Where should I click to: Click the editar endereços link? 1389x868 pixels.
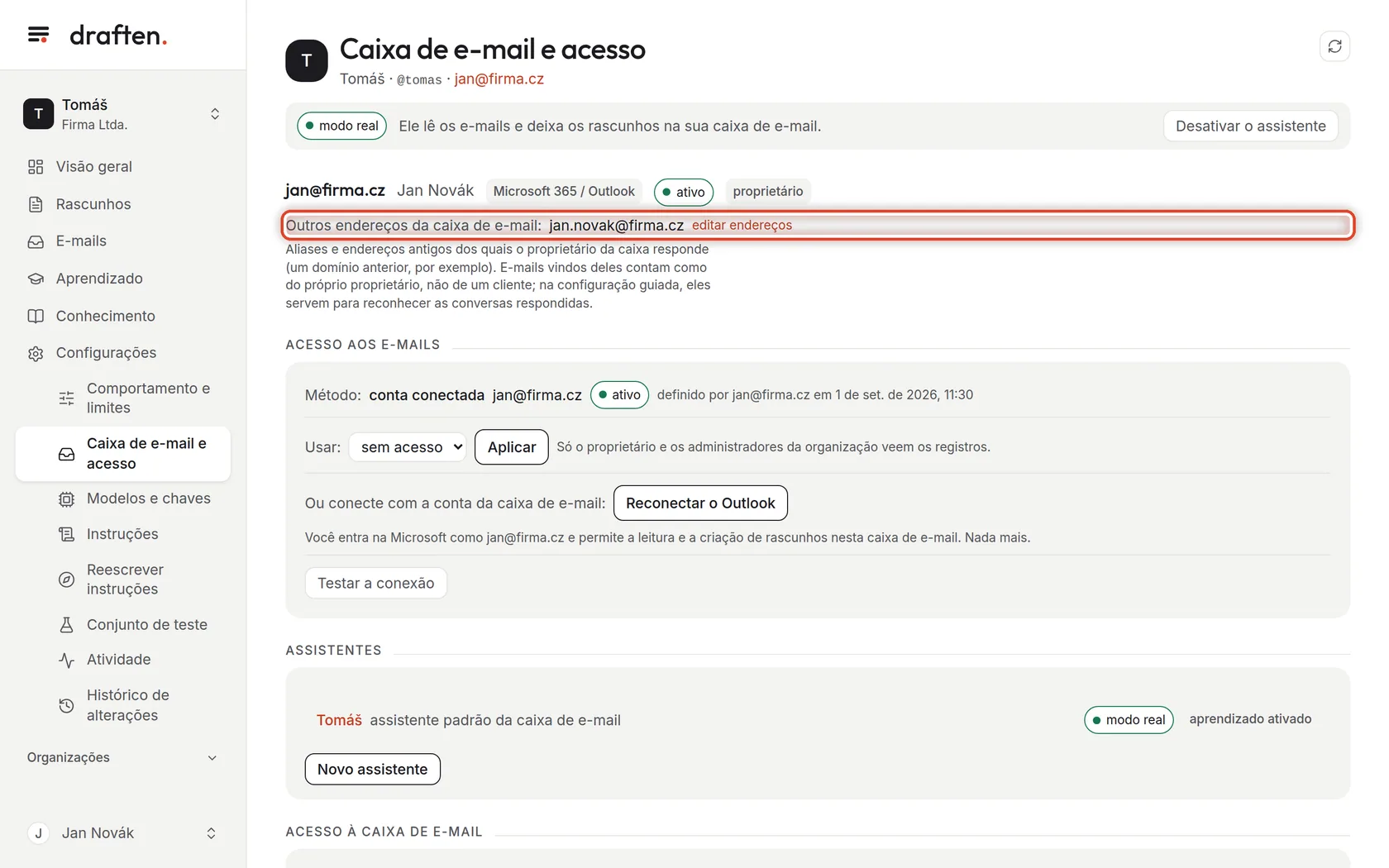click(742, 226)
